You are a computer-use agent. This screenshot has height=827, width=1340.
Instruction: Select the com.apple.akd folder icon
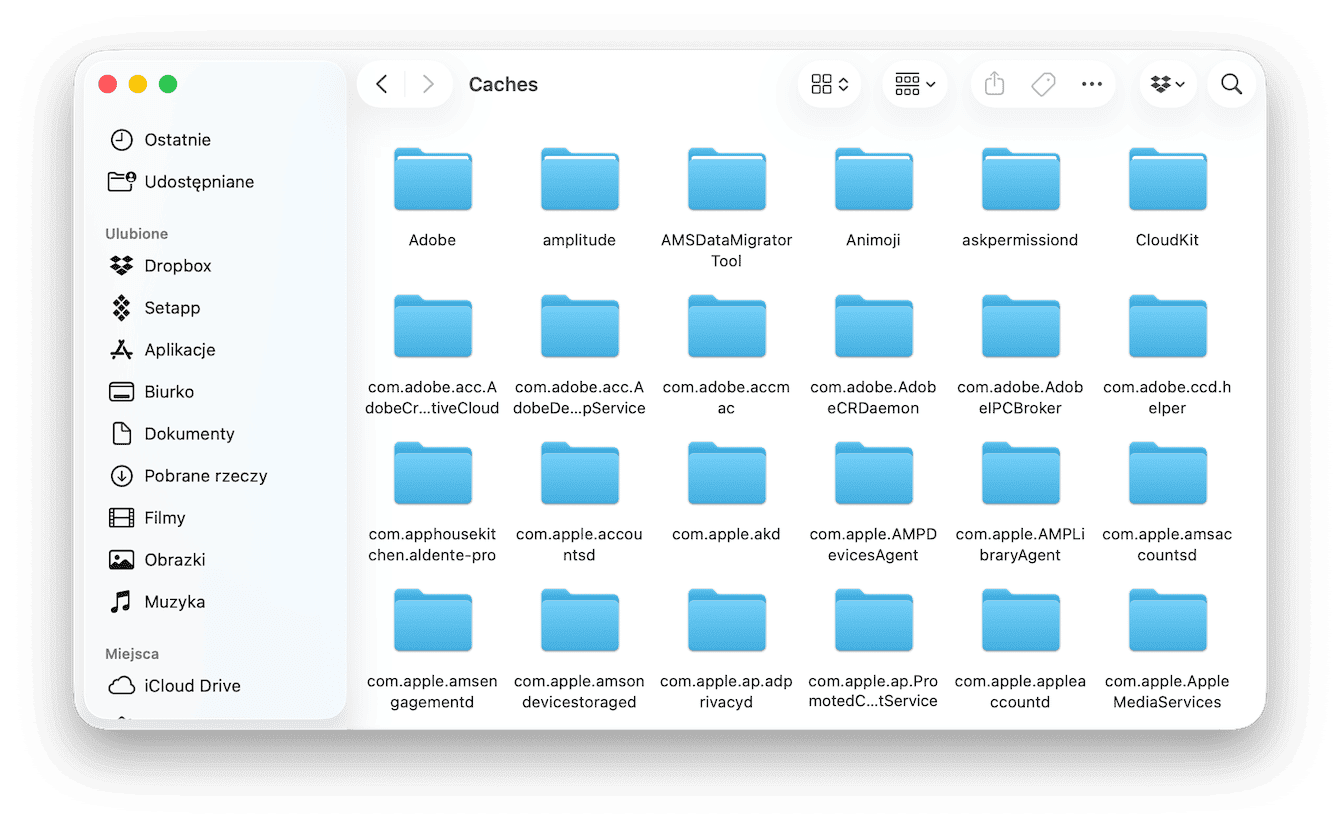pos(727,474)
